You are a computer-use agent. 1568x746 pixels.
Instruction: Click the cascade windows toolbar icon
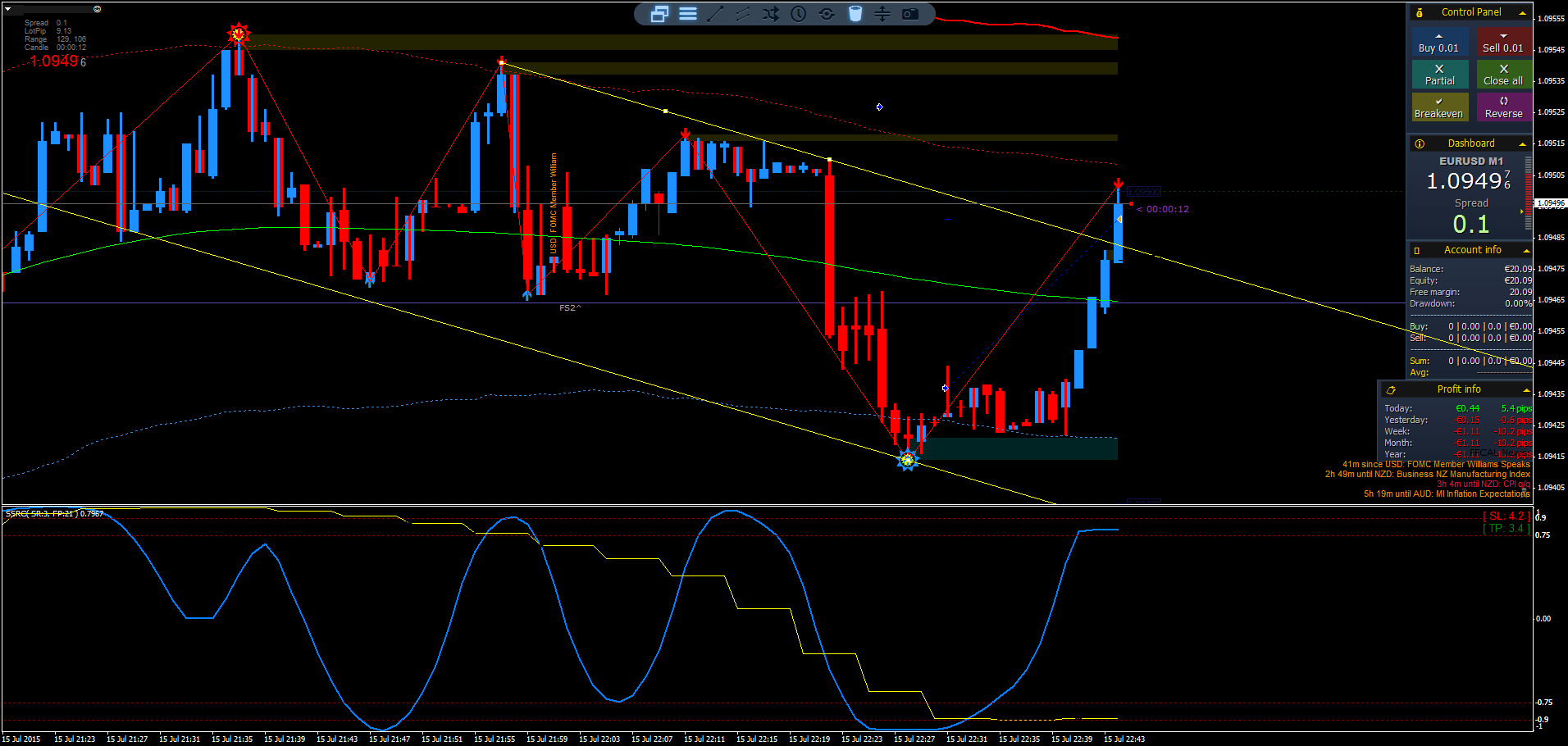click(x=659, y=14)
